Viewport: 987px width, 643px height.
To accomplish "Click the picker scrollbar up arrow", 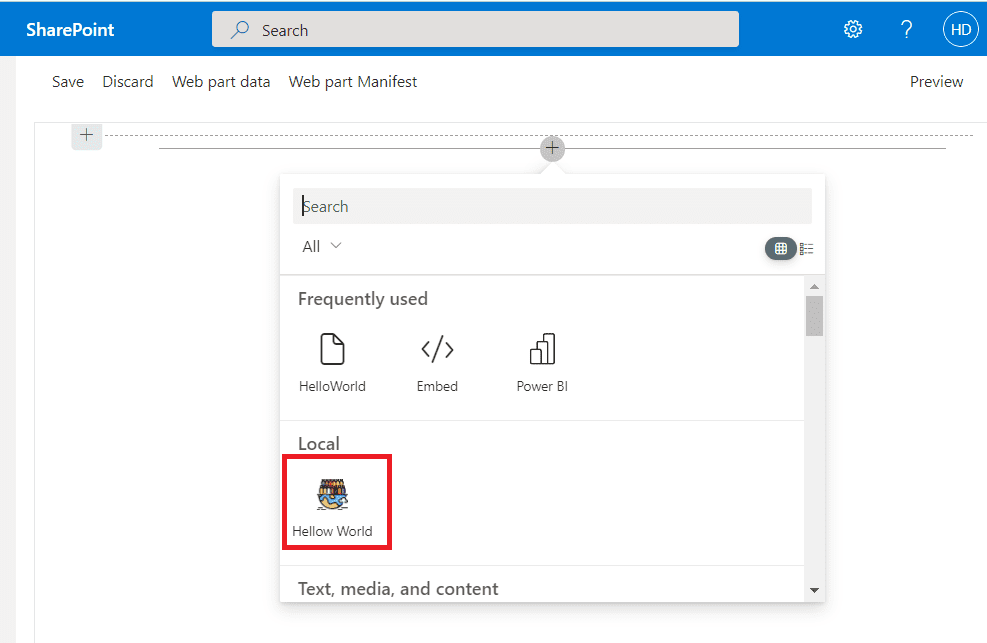I will (x=815, y=286).
